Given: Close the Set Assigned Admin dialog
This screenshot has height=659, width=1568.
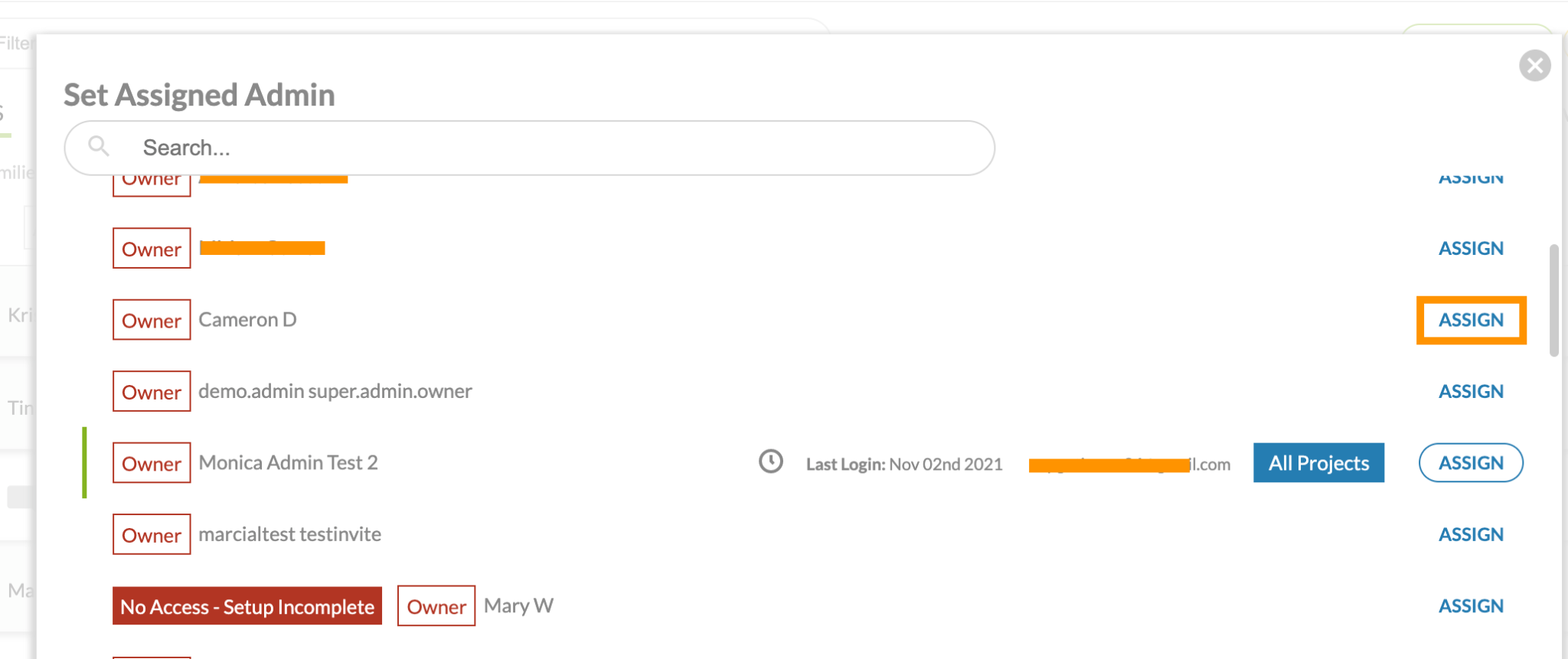Looking at the screenshot, I should (1534, 66).
